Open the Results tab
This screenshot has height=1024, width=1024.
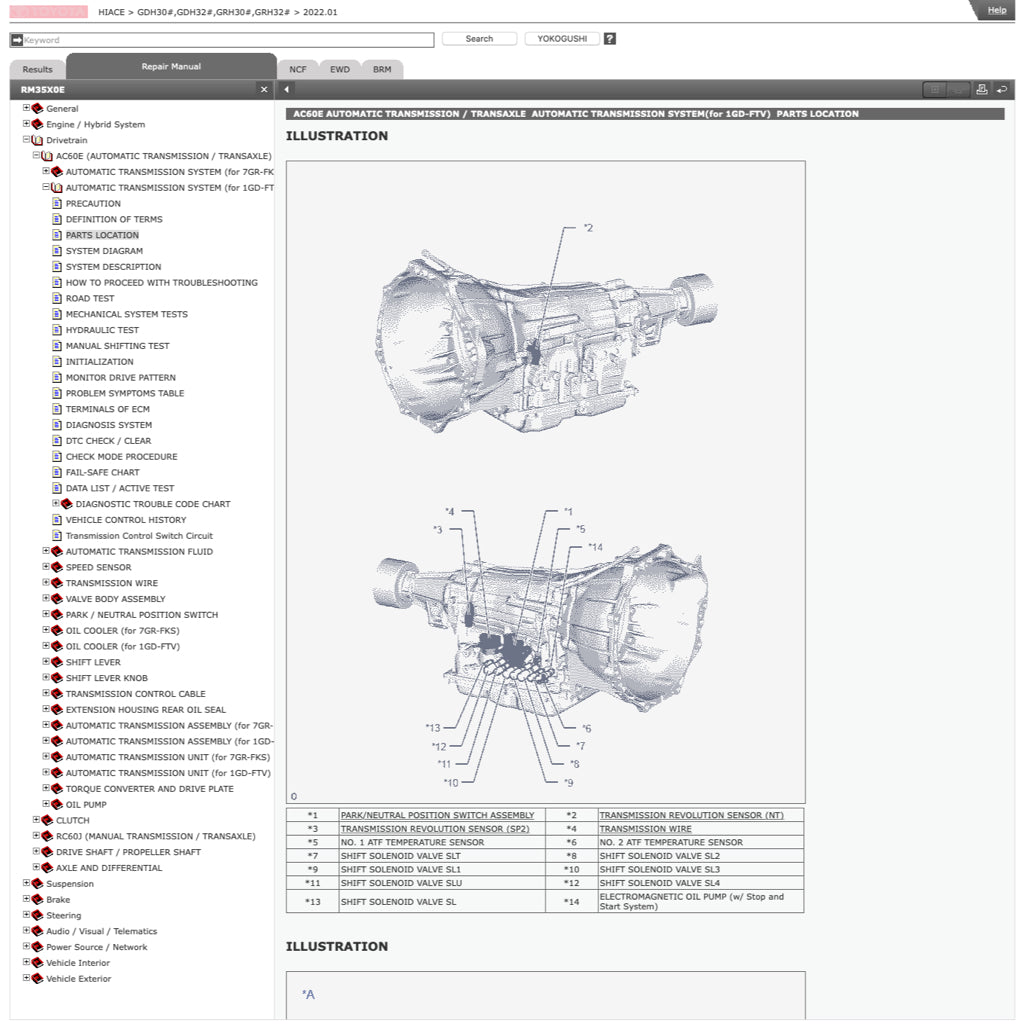(x=36, y=68)
